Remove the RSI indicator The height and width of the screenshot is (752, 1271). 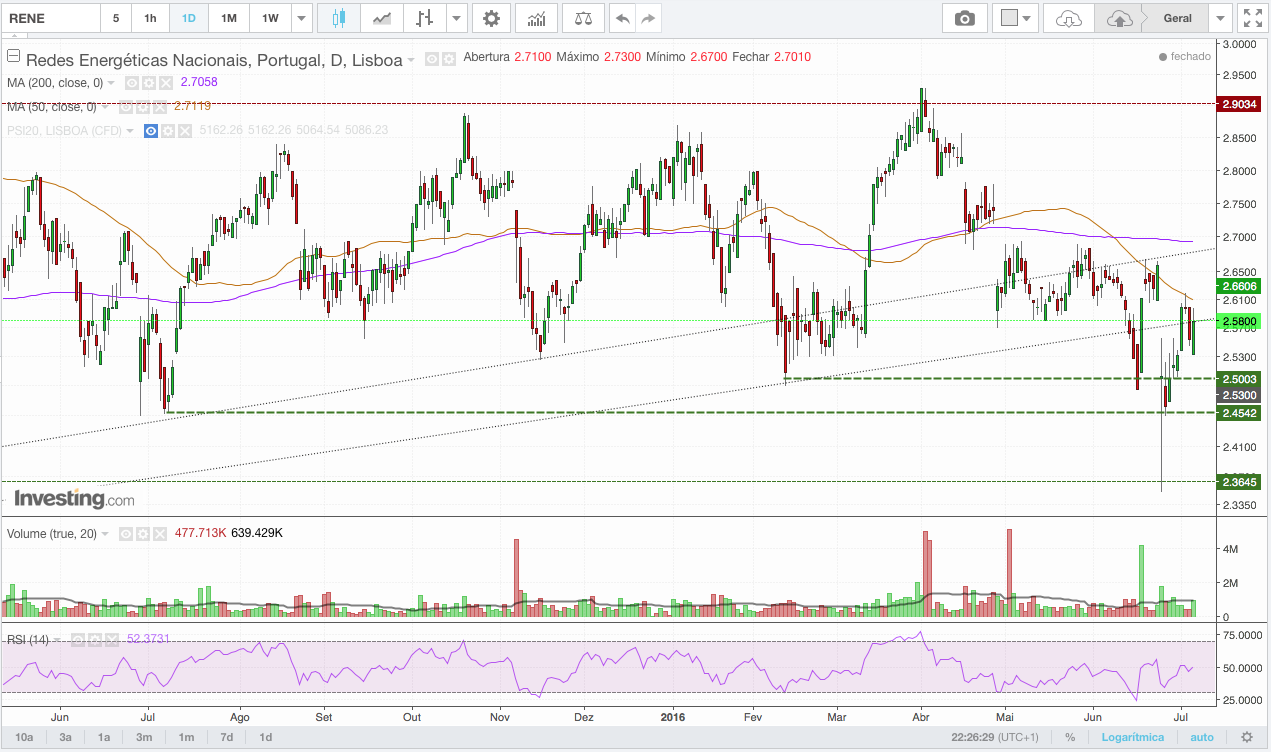(x=112, y=639)
